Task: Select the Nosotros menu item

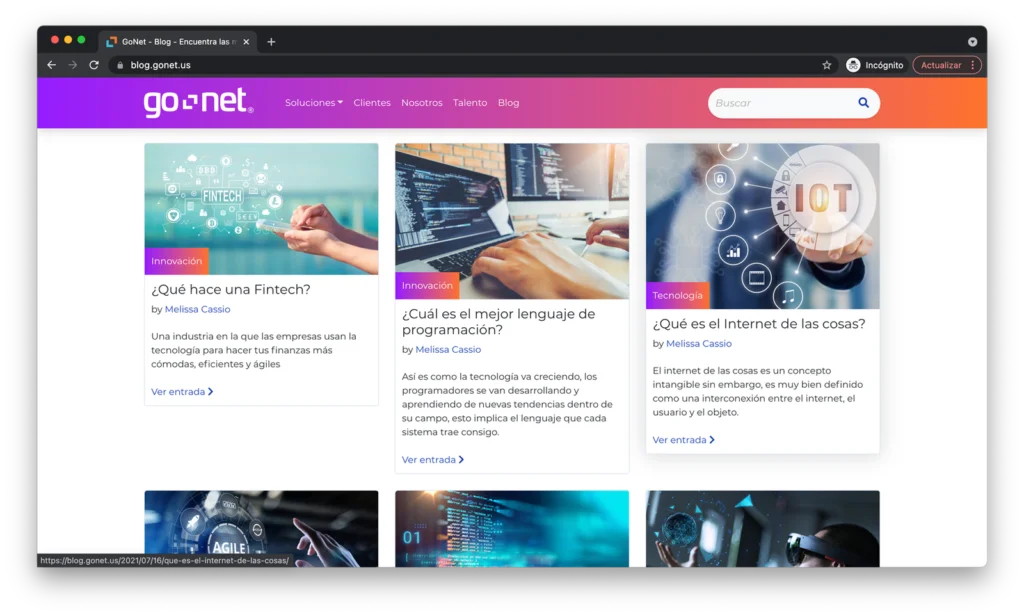Action: coord(421,103)
